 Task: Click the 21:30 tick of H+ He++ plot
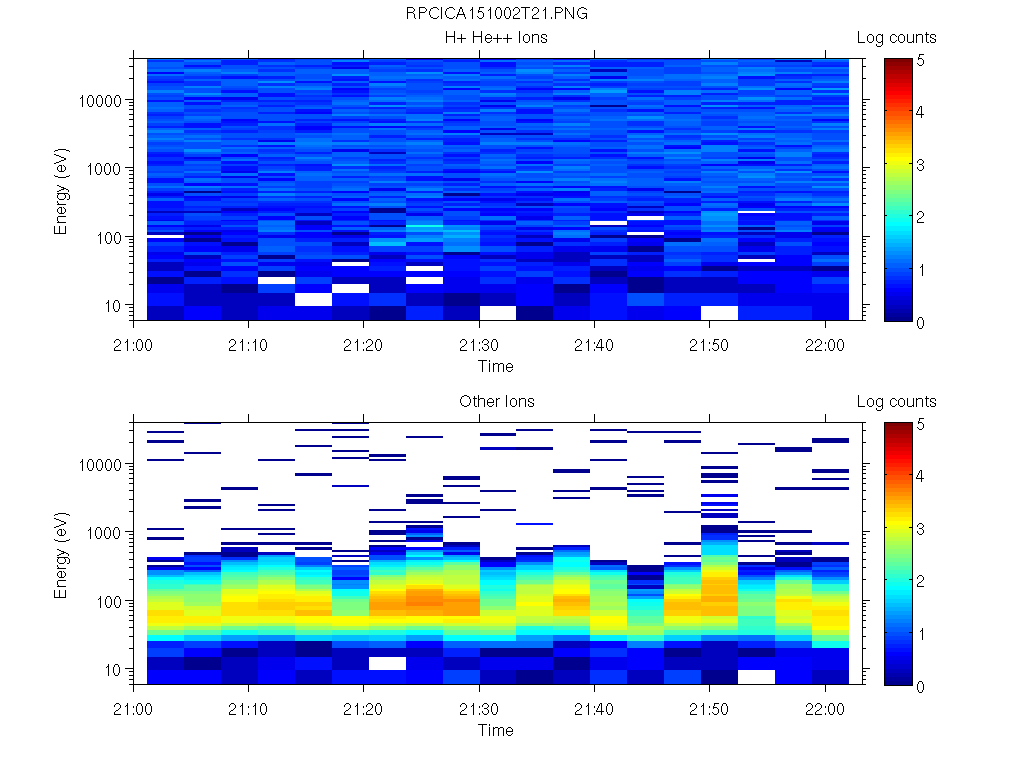[x=479, y=345]
